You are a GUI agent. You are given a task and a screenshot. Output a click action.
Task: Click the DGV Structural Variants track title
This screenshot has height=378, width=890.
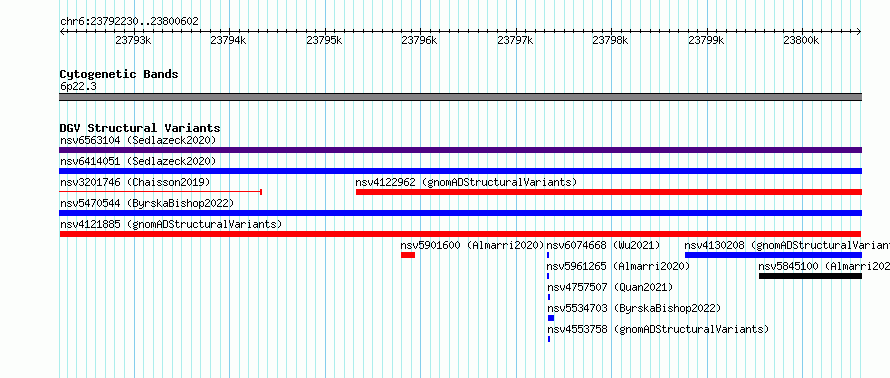pyautogui.click(x=140, y=128)
